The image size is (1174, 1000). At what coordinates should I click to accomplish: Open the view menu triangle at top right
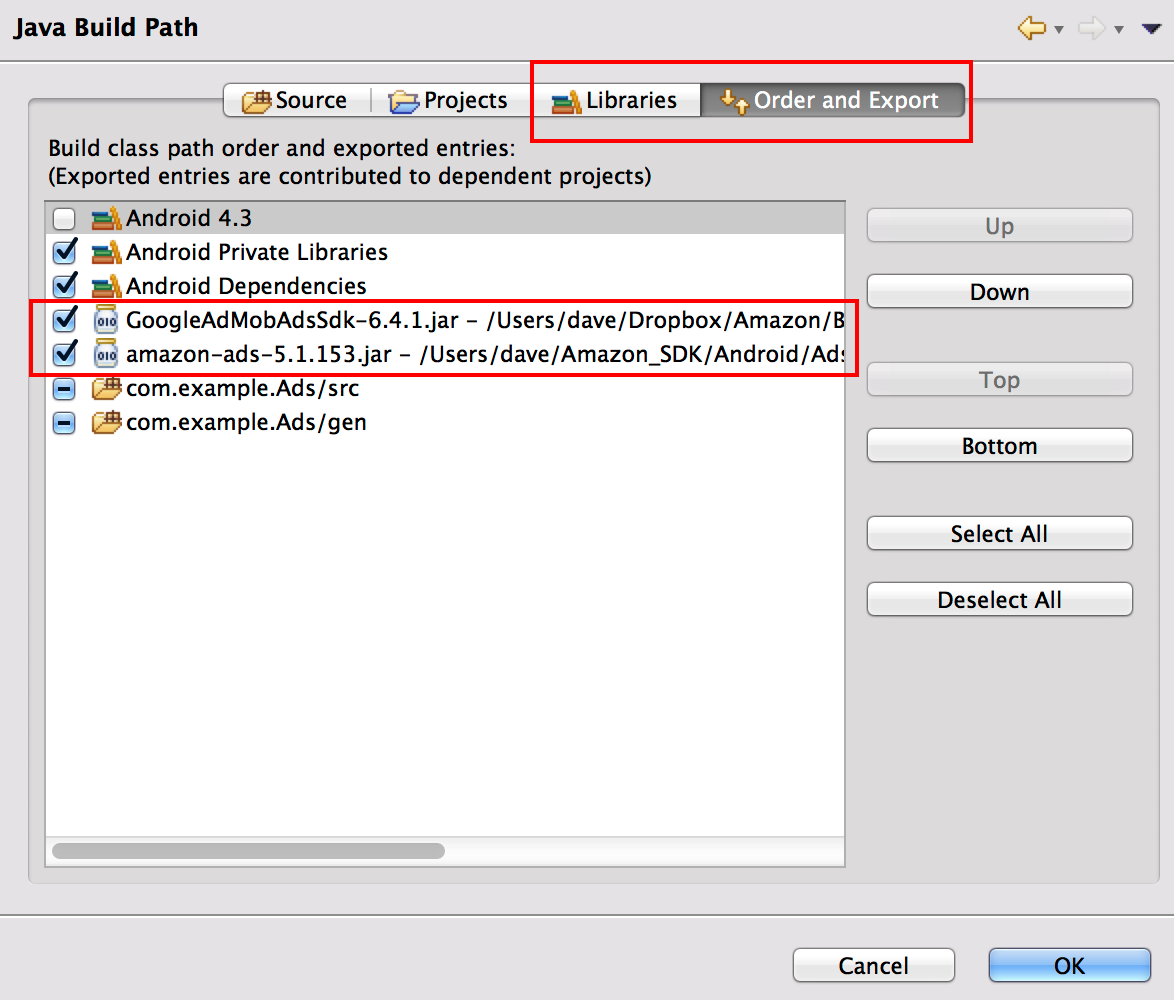tap(1151, 29)
